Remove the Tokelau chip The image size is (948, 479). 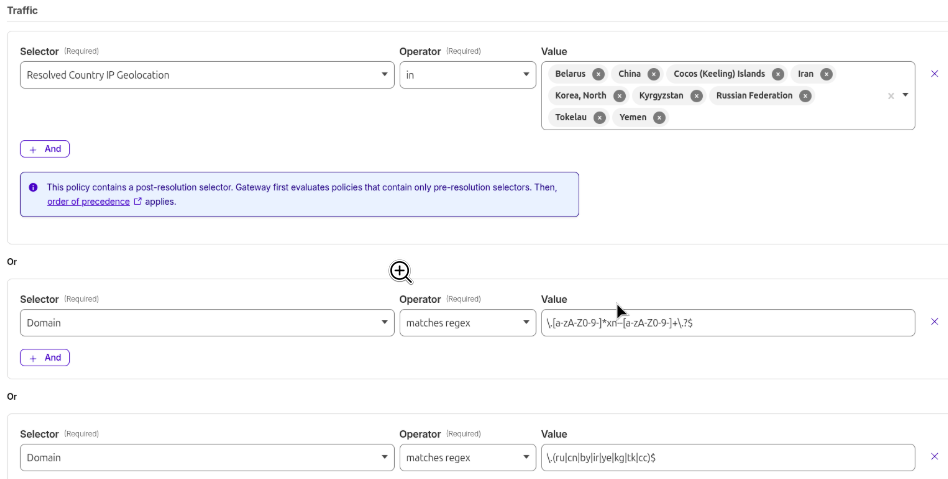pos(599,117)
